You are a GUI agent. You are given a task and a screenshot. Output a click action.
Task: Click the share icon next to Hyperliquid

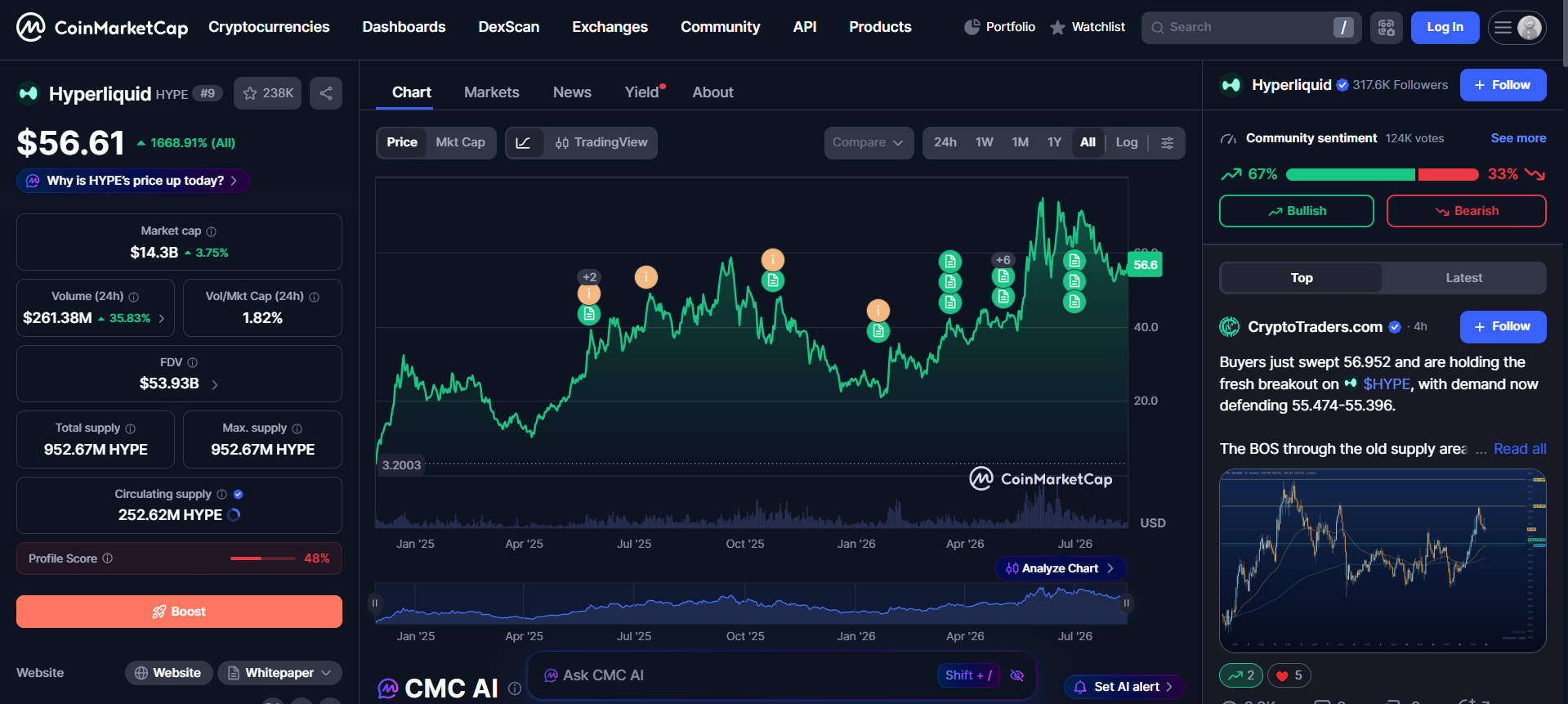(326, 93)
